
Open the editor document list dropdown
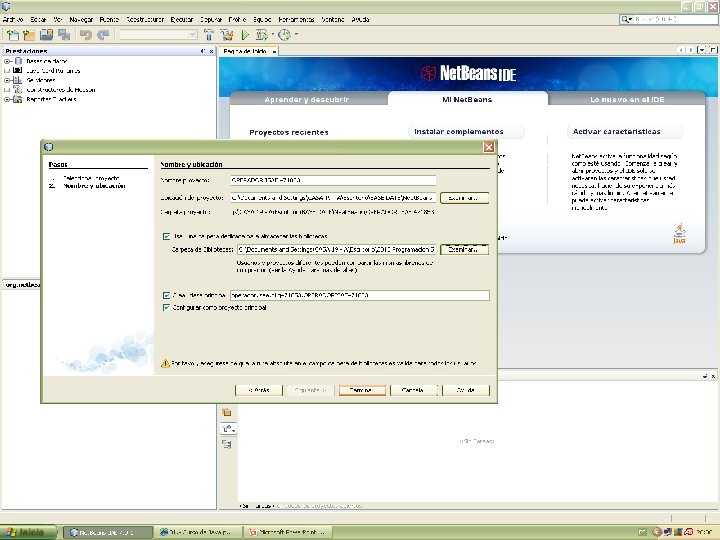pos(701,50)
